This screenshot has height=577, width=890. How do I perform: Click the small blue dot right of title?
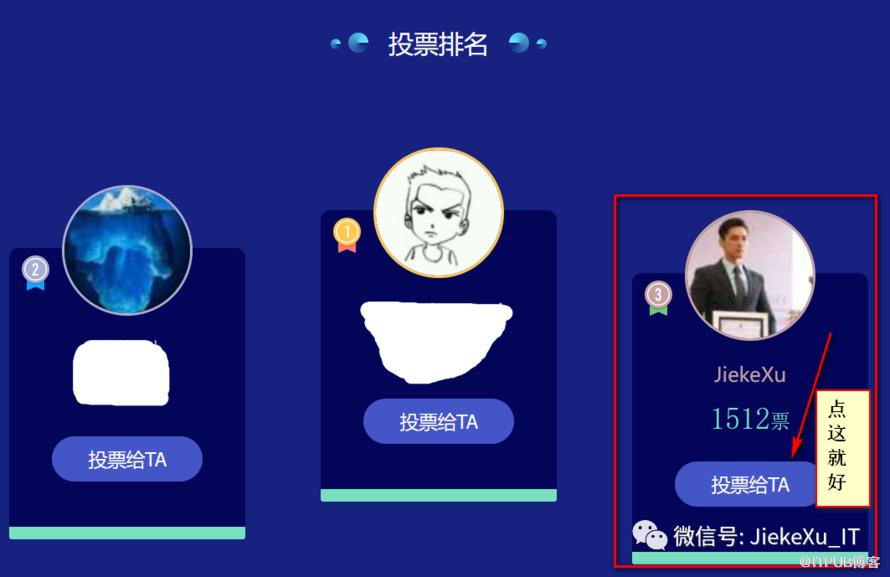pos(541,43)
